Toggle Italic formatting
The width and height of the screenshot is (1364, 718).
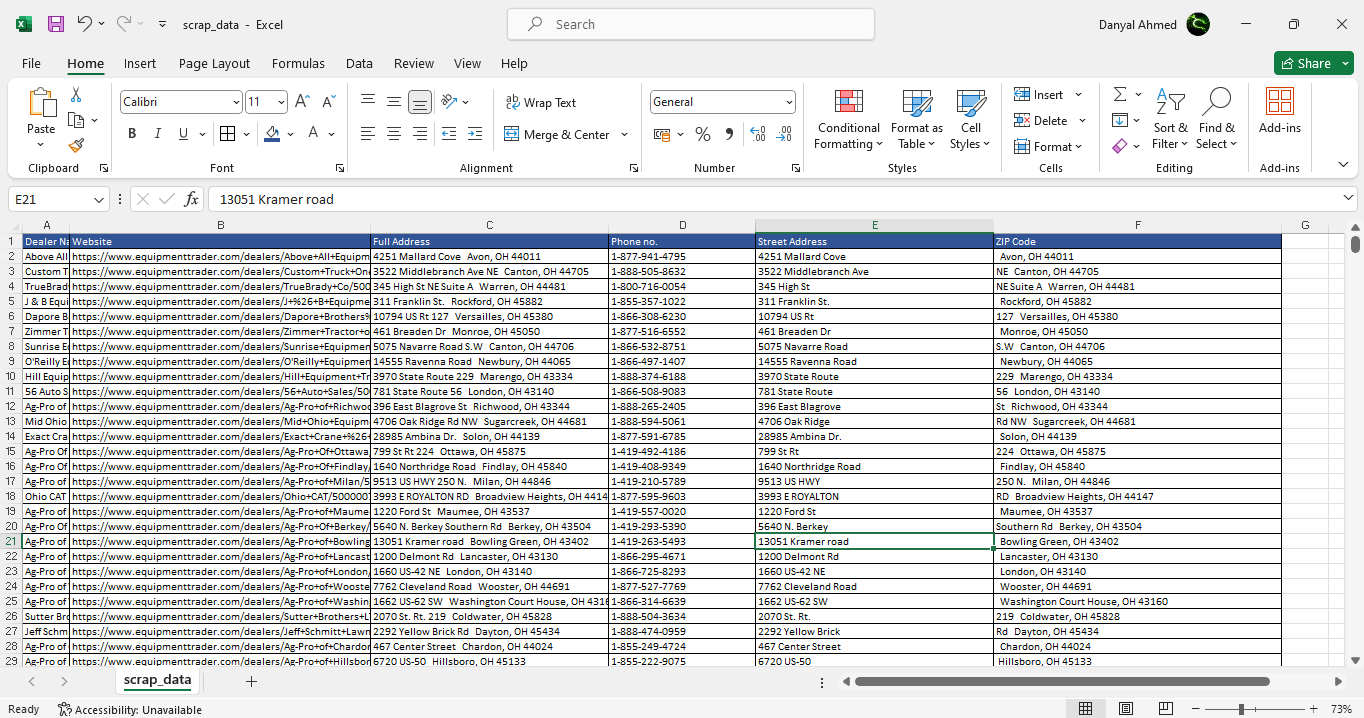[x=158, y=134]
